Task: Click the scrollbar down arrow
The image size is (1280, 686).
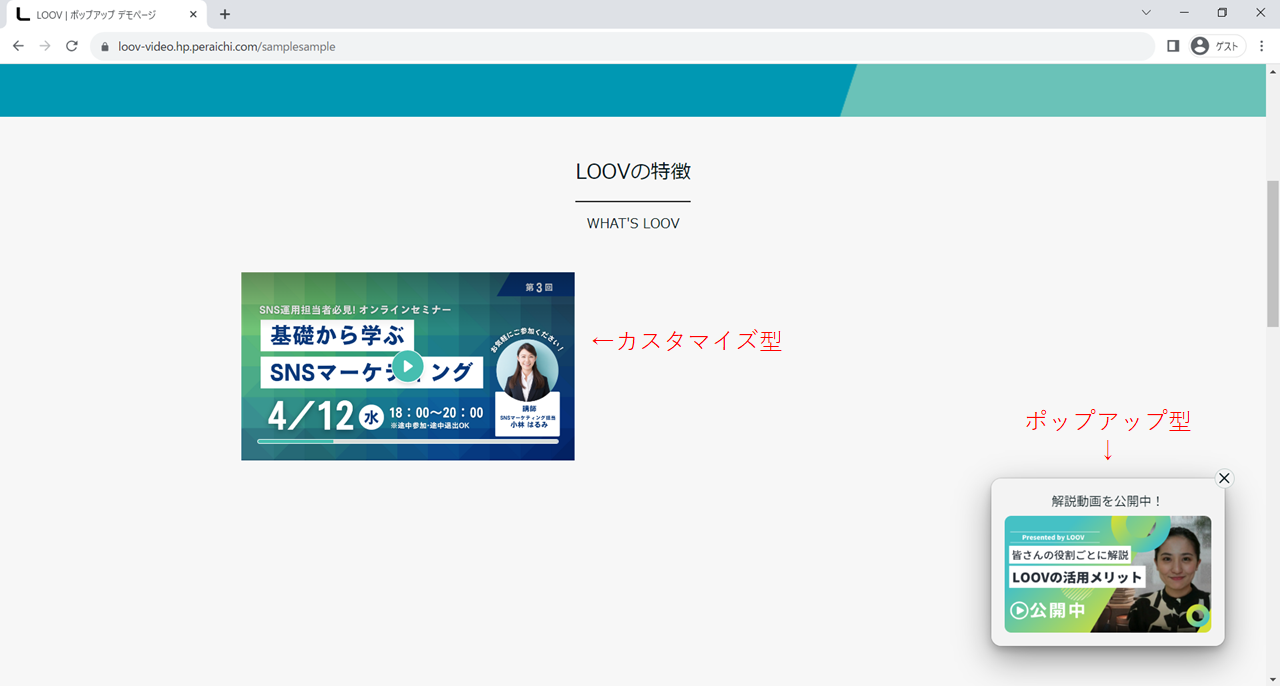Action: (1273, 679)
